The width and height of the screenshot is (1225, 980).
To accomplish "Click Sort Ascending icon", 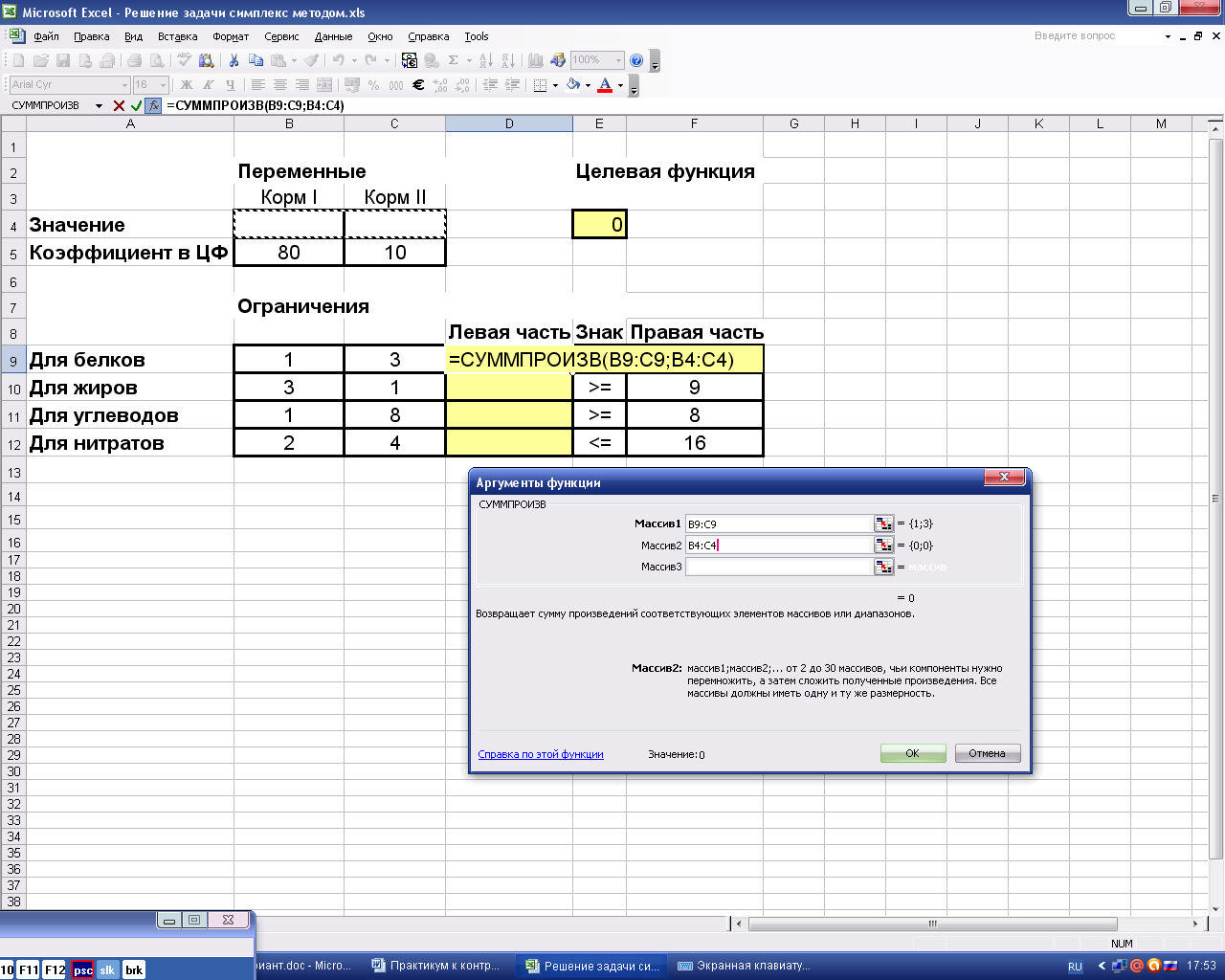I will pos(485,60).
